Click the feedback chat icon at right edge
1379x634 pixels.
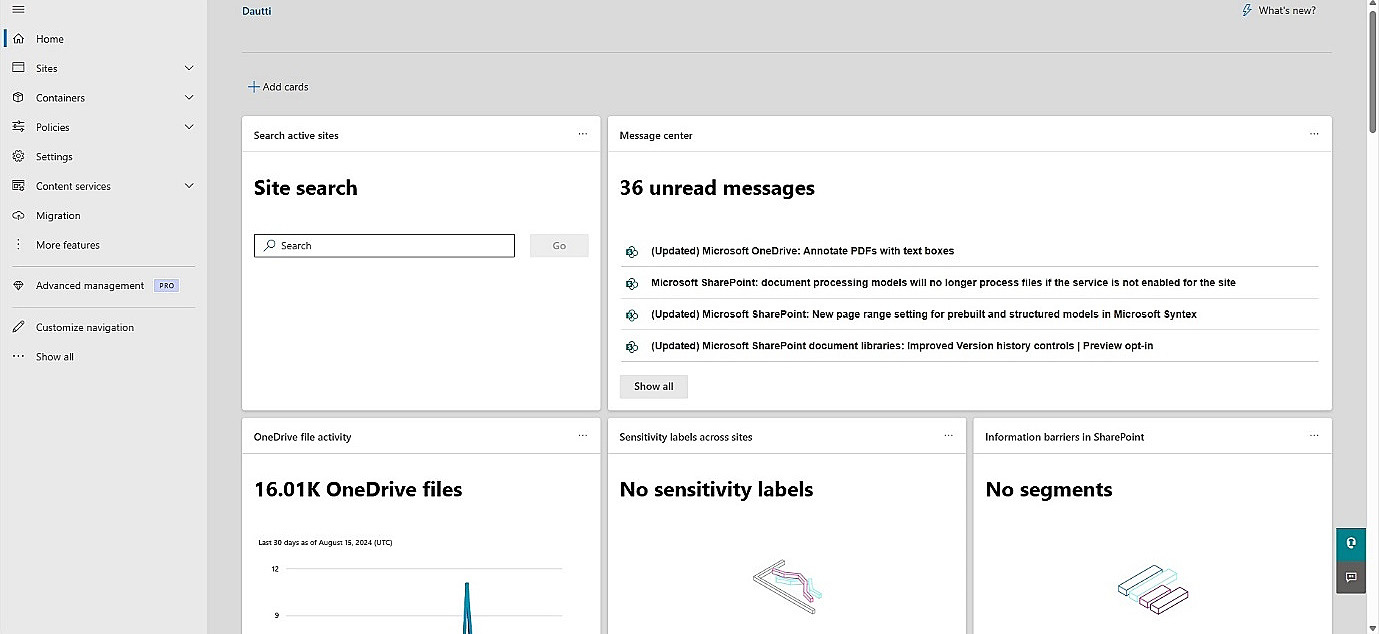(1351, 577)
